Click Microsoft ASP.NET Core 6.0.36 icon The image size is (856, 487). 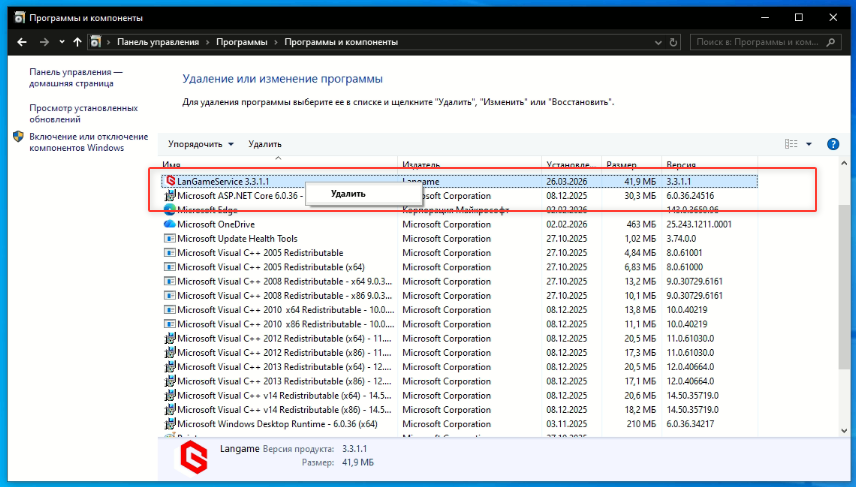click(x=170, y=195)
